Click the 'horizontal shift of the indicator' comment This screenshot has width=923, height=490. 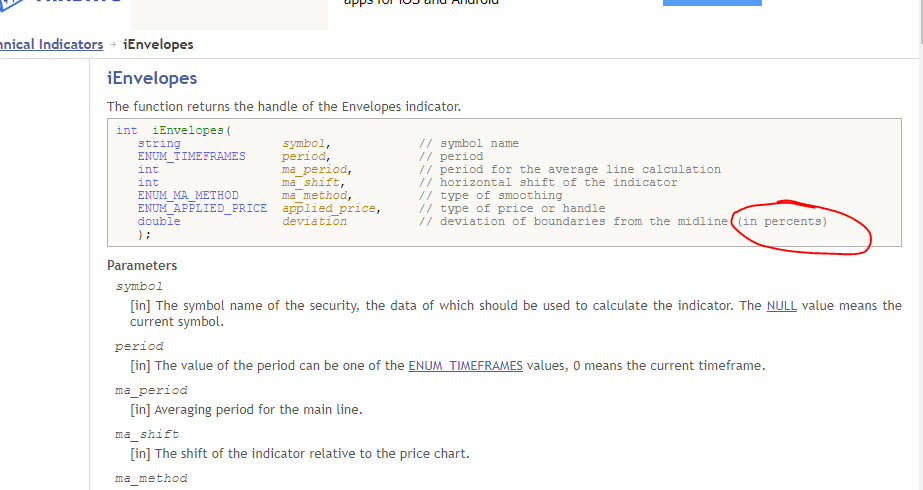tap(558, 182)
